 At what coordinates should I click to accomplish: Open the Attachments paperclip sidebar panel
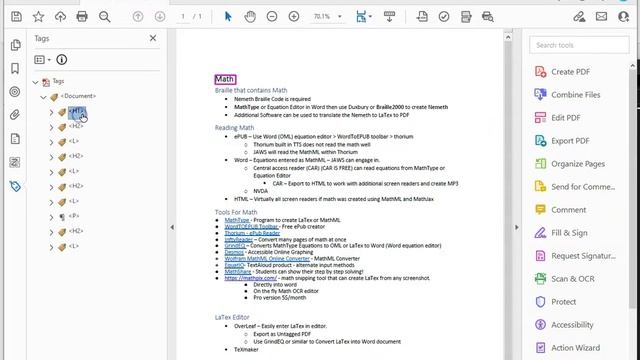(15, 115)
